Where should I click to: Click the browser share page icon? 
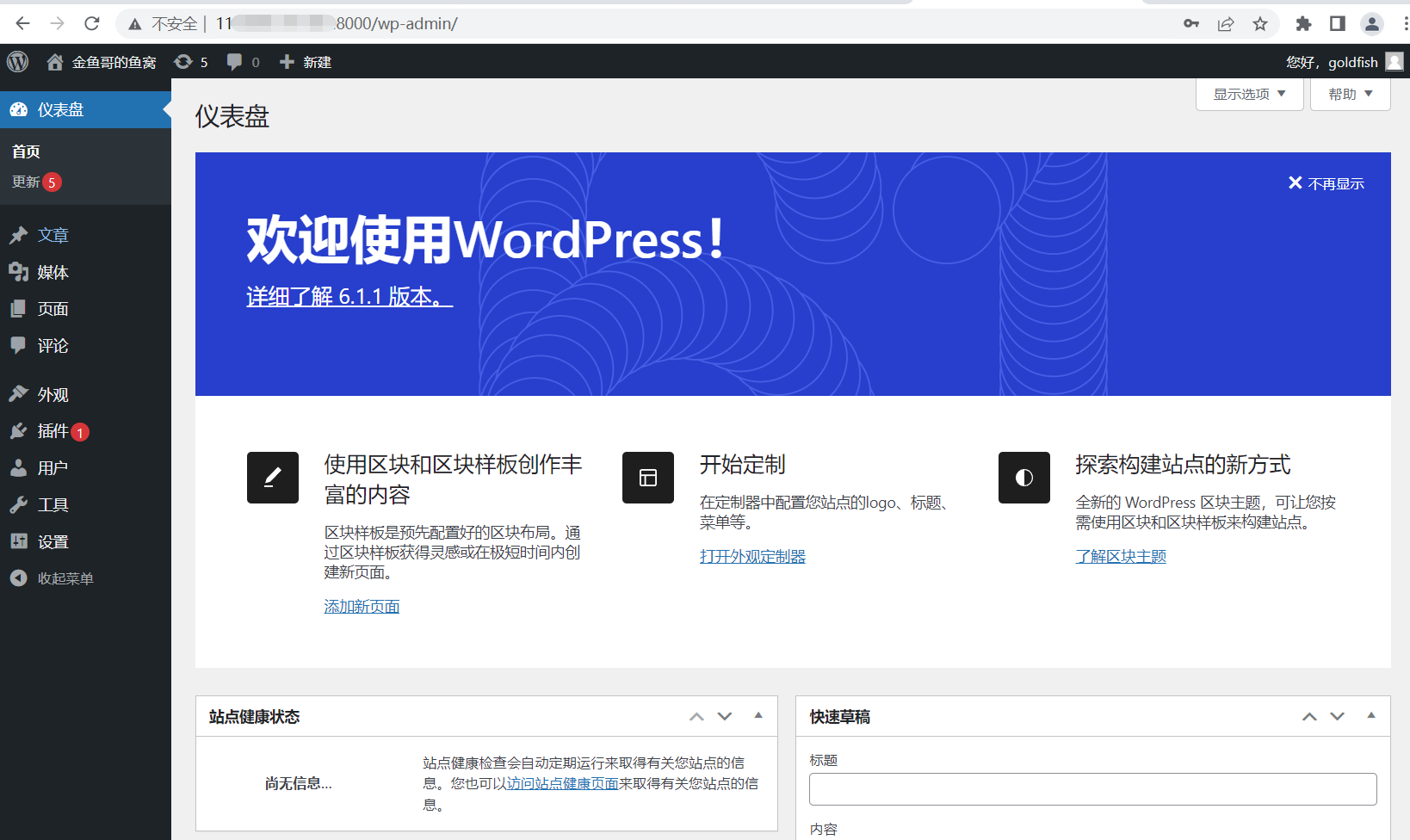pos(1226,23)
